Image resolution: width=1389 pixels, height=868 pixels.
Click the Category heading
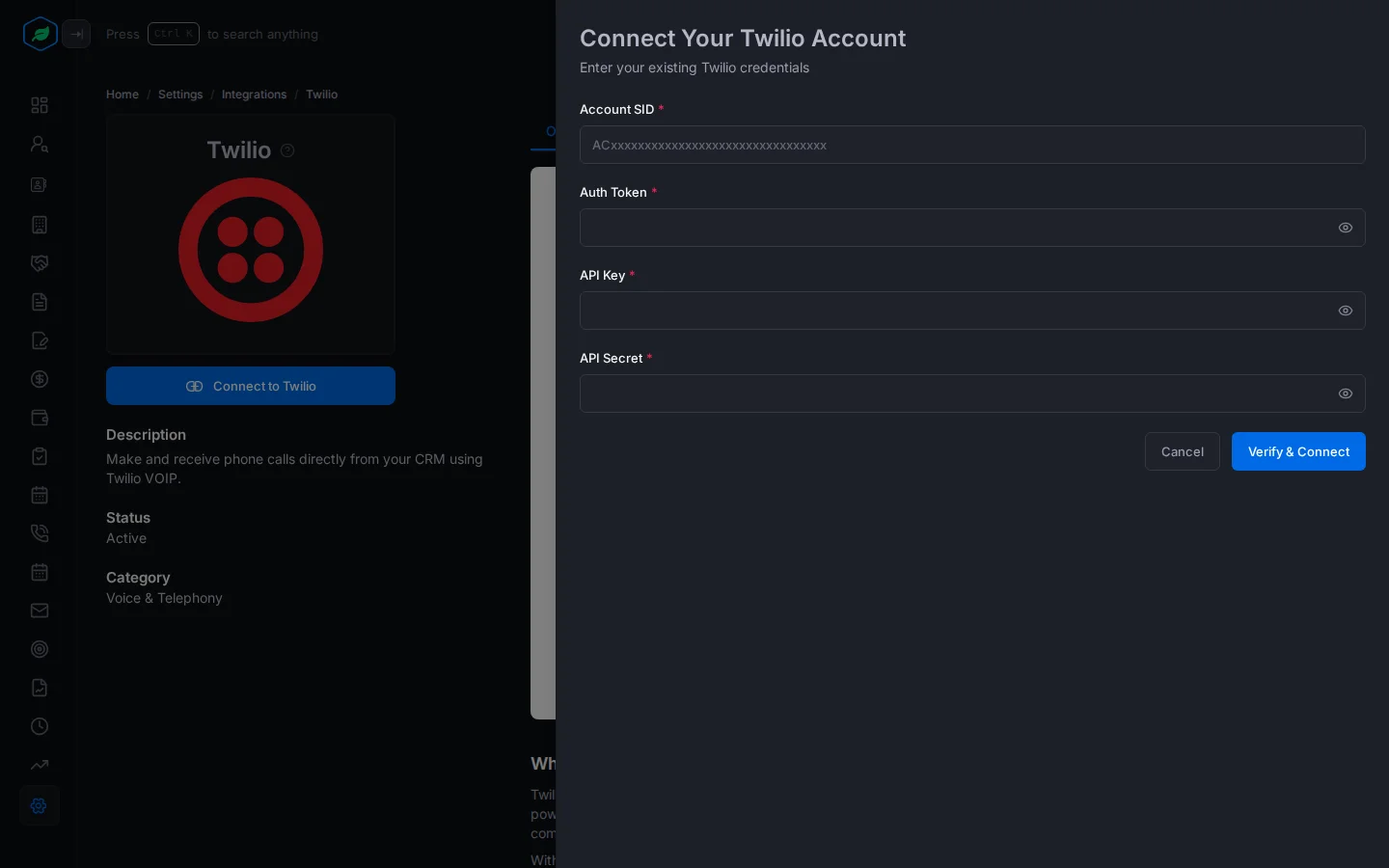pyautogui.click(x=138, y=578)
